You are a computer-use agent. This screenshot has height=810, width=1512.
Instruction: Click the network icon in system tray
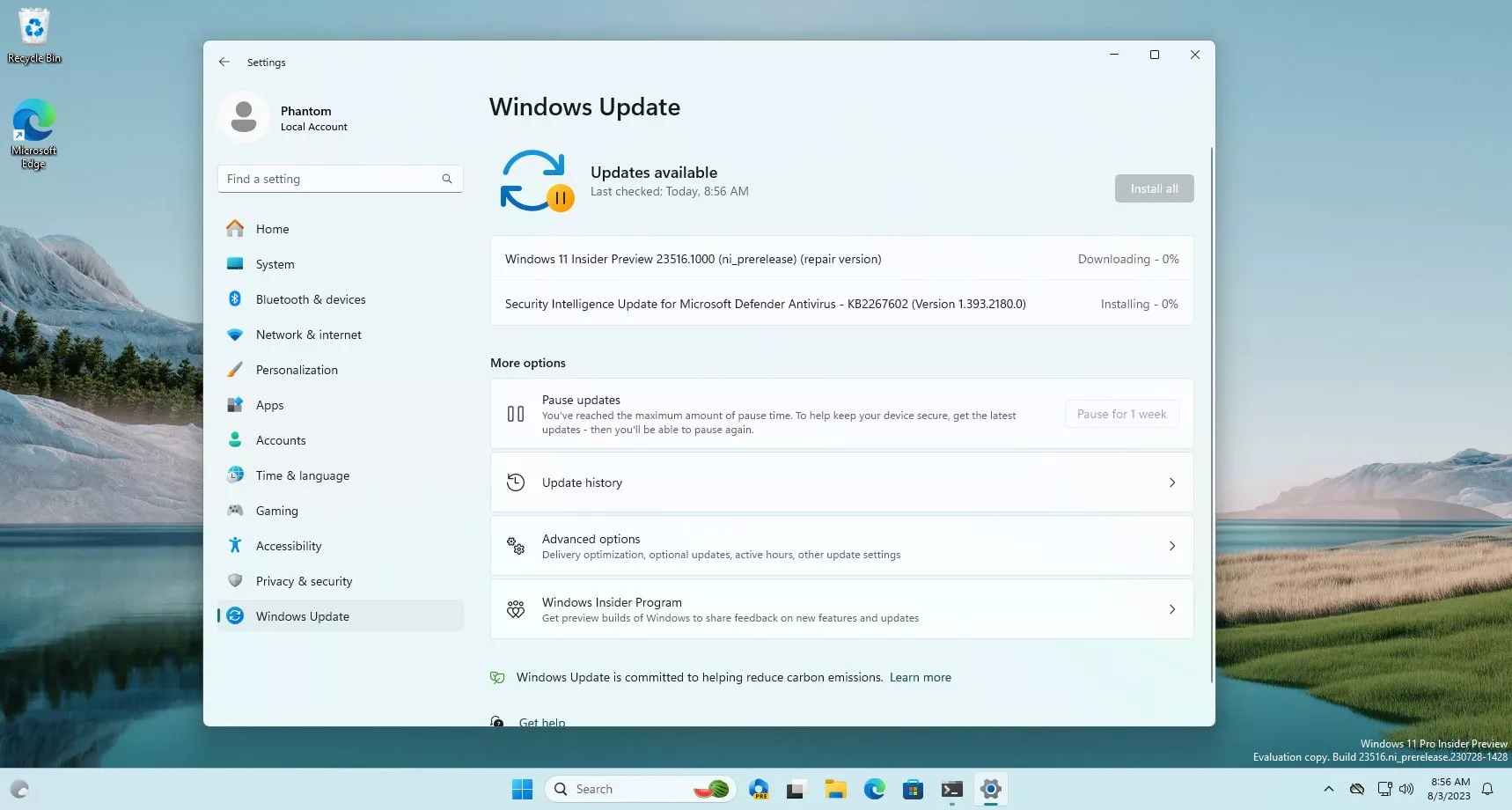[x=1384, y=789]
